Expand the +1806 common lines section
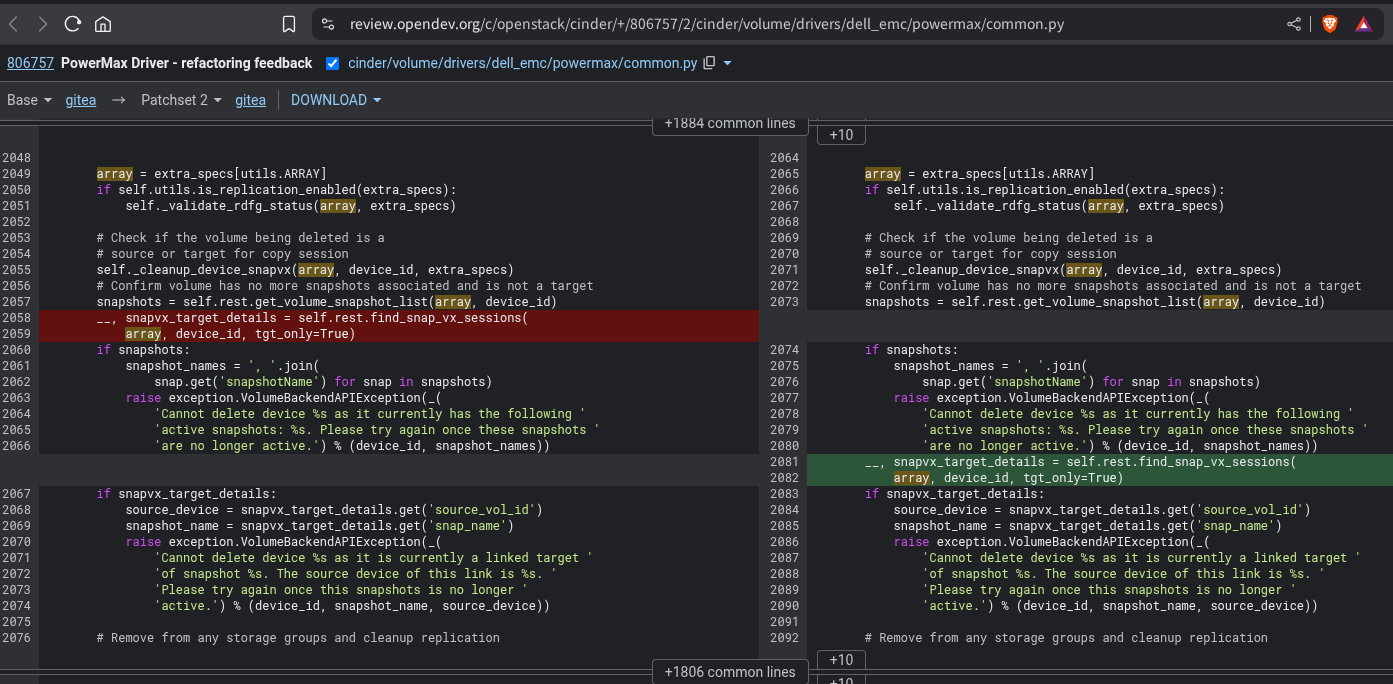The width and height of the screenshot is (1393, 684). tap(729, 672)
